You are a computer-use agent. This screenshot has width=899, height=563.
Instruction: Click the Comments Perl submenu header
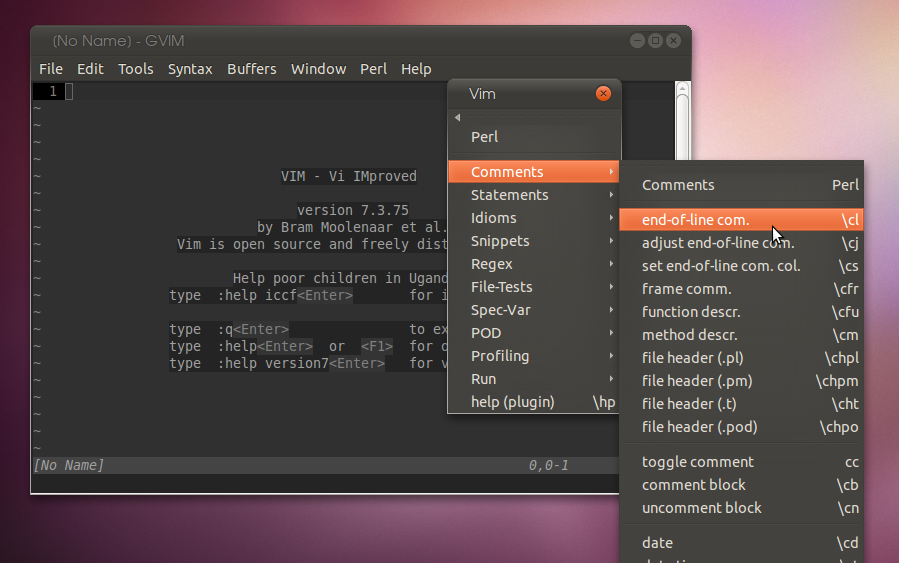(x=741, y=185)
